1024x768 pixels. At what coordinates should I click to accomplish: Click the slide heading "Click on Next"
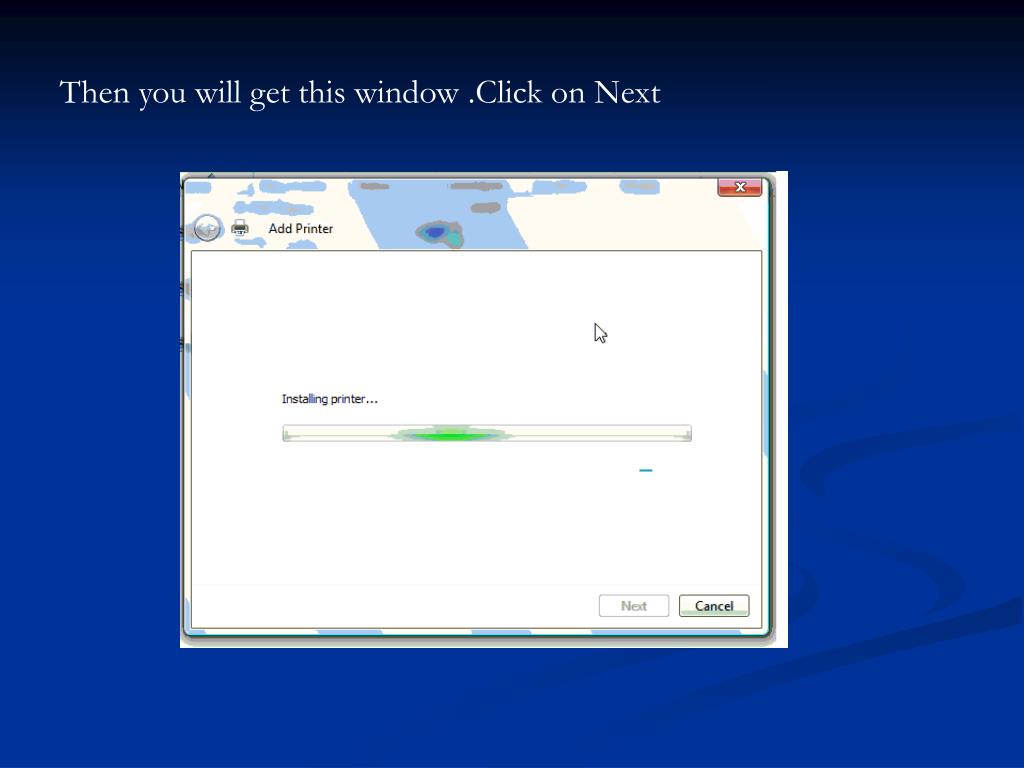(x=568, y=93)
